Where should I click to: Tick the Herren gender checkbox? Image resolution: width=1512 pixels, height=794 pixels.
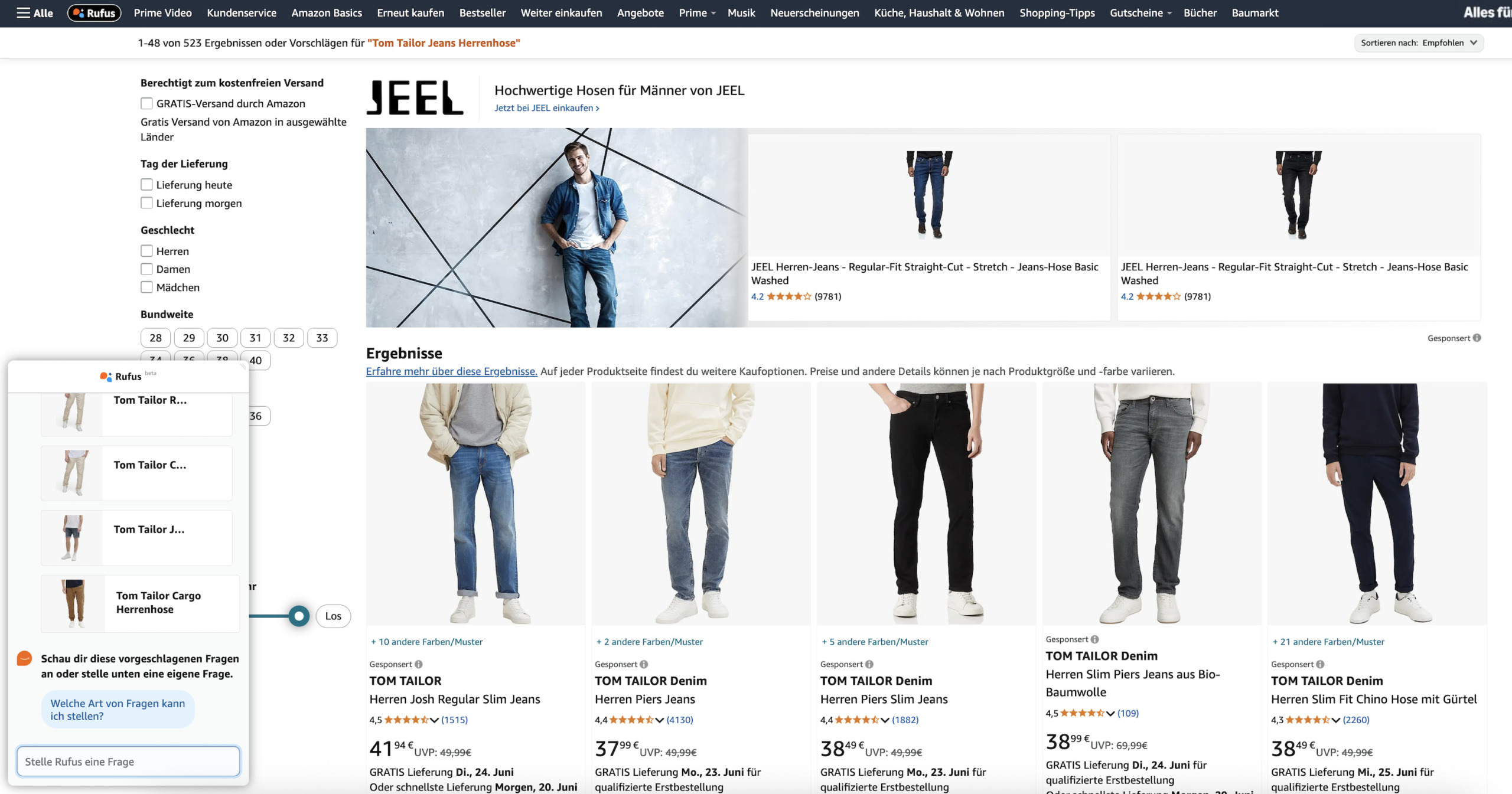coord(146,251)
